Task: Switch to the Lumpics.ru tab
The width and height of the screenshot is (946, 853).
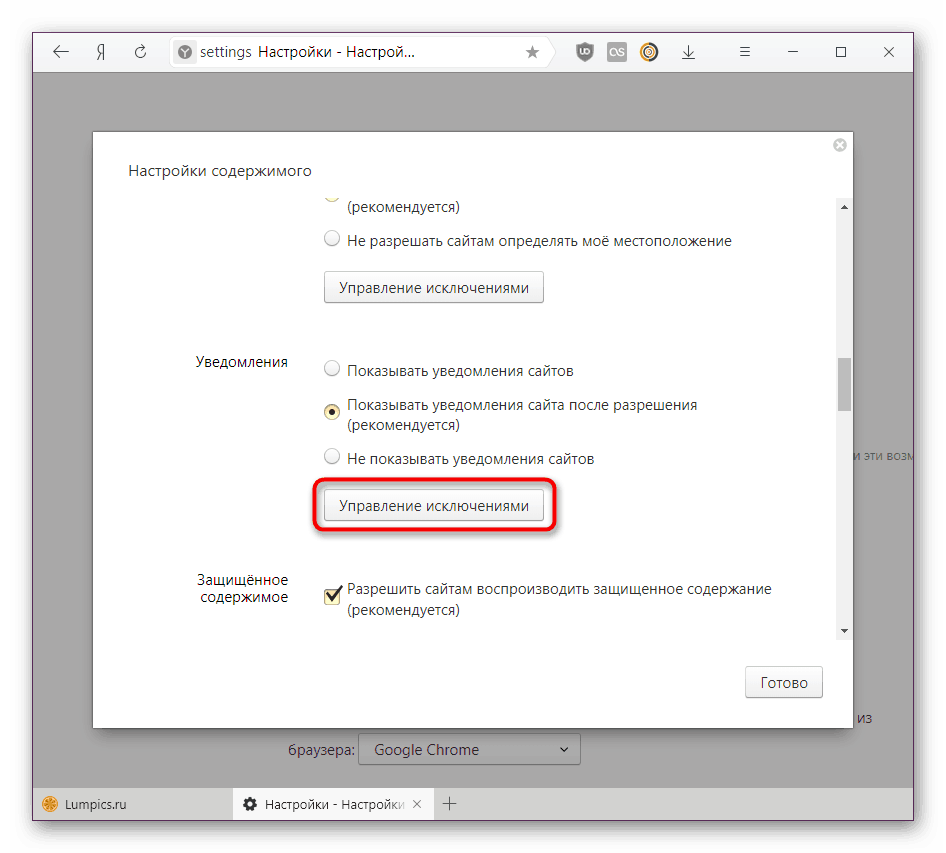Action: click(133, 804)
